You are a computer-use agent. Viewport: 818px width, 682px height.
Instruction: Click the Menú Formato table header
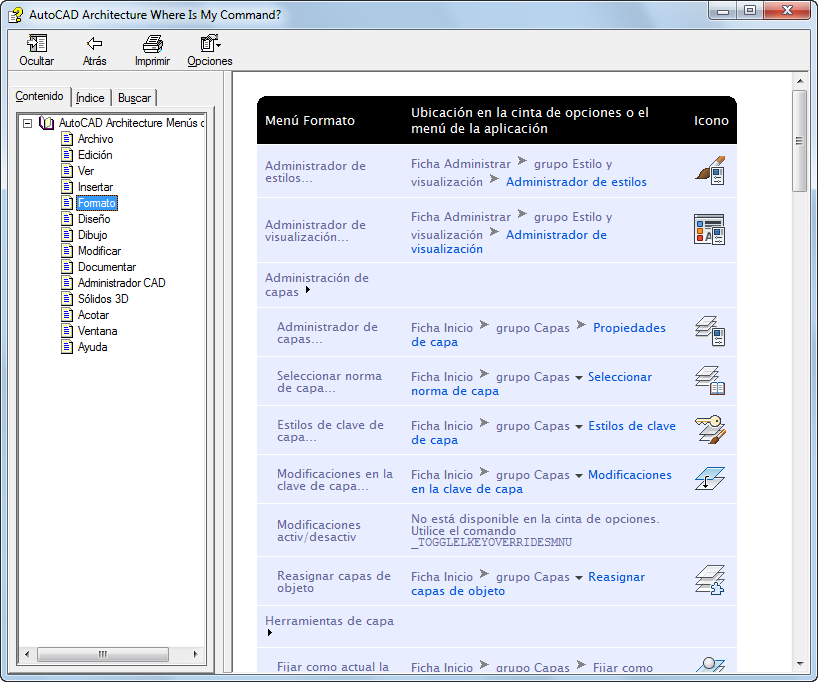pyautogui.click(x=310, y=121)
